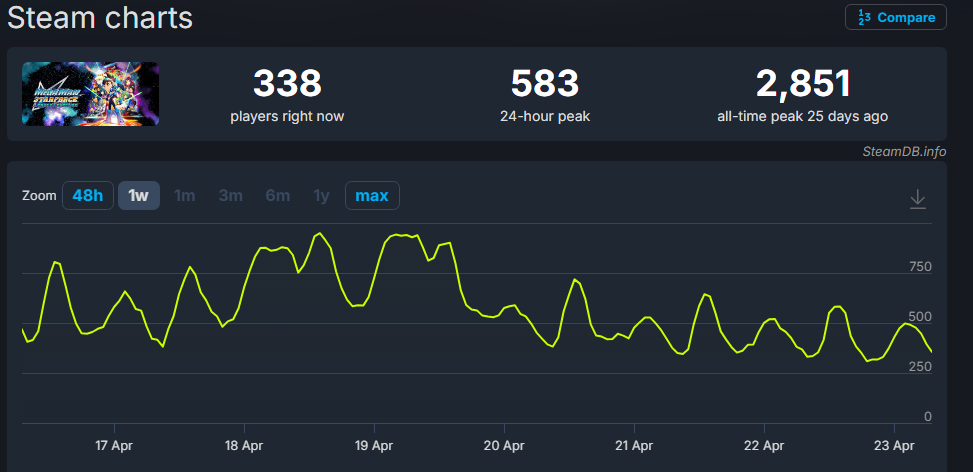The width and height of the screenshot is (973, 472).
Task: Click the 338 players right now figure
Action: pyautogui.click(x=287, y=84)
